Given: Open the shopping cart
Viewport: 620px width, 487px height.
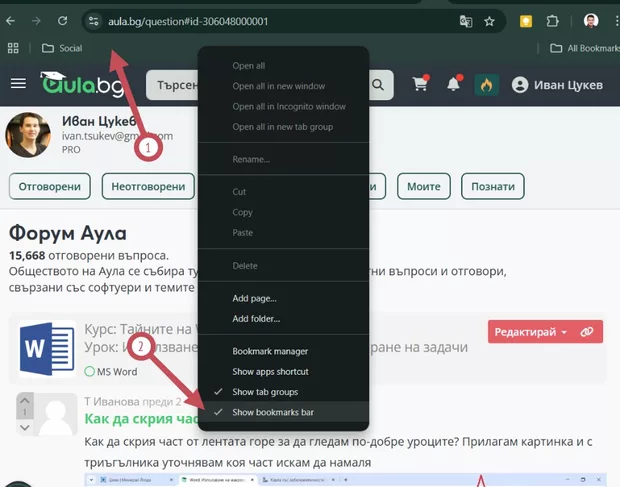Looking at the screenshot, I should [420, 83].
